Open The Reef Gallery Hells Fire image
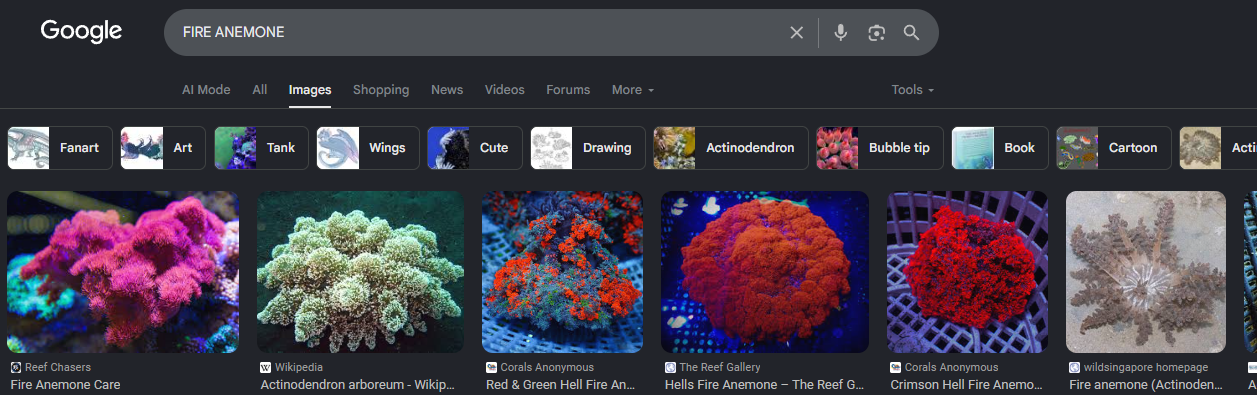The width and height of the screenshot is (1257, 395). point(765,272)
